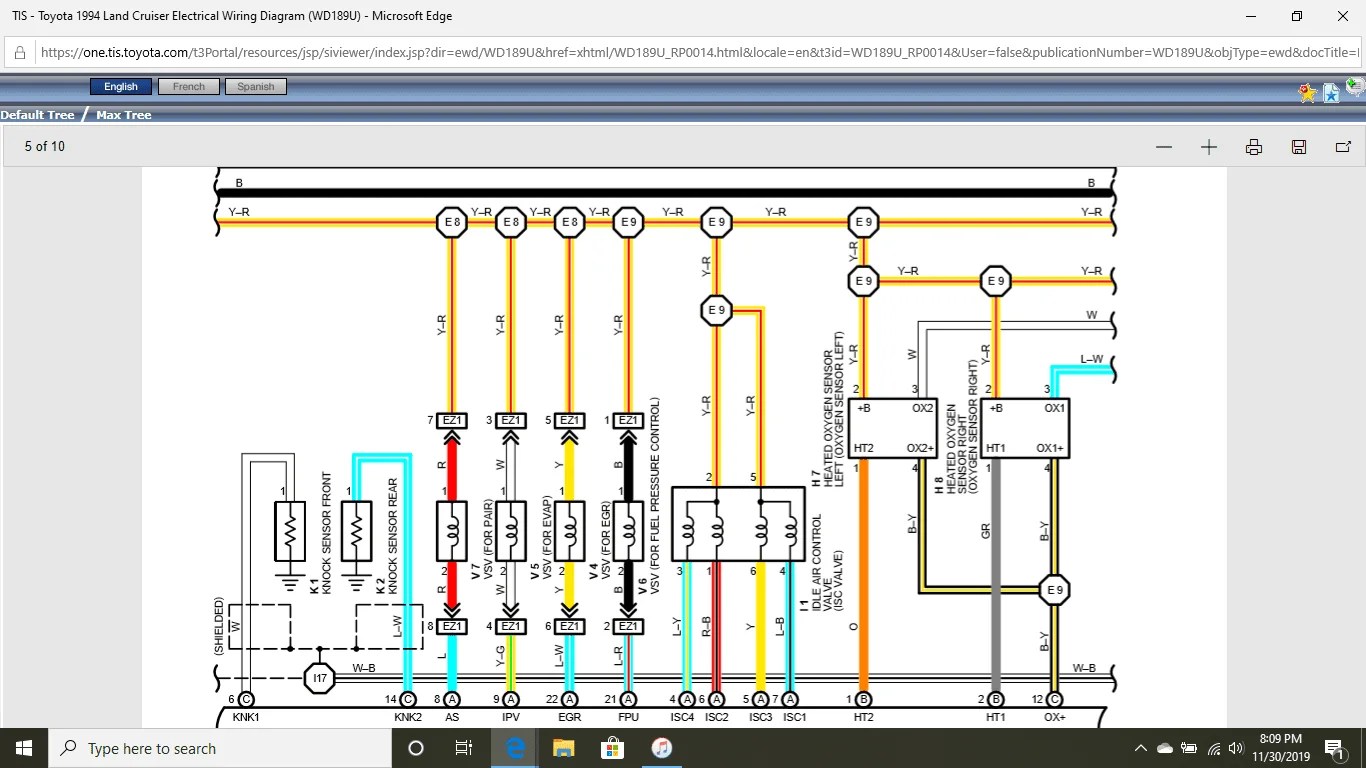The image size is (1366, 768).
Task: Open full-screen view arrow icon in PDF toolbar
Action: [x=1343, y=147]
